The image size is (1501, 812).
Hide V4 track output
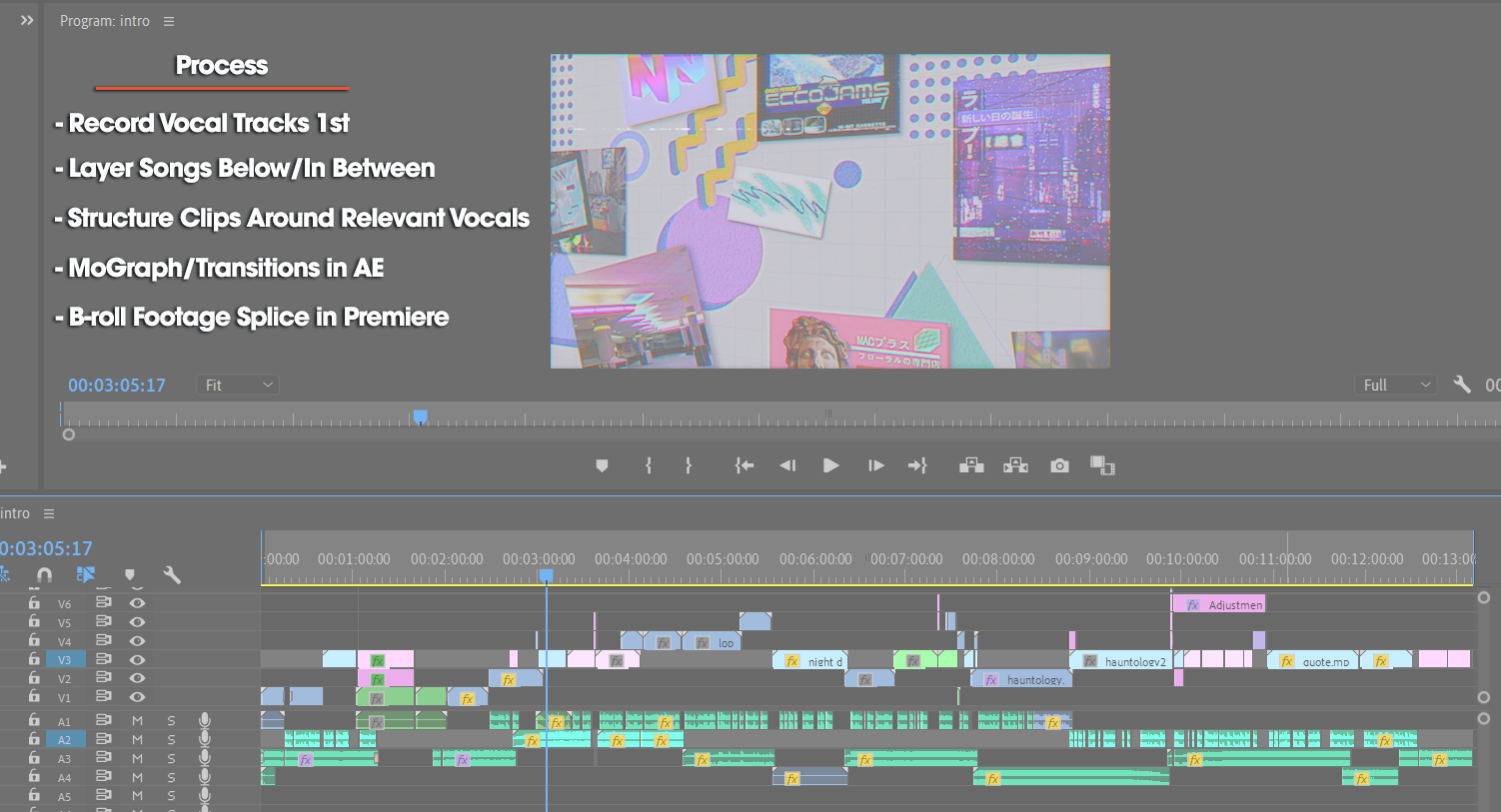(x=137, y=640)
